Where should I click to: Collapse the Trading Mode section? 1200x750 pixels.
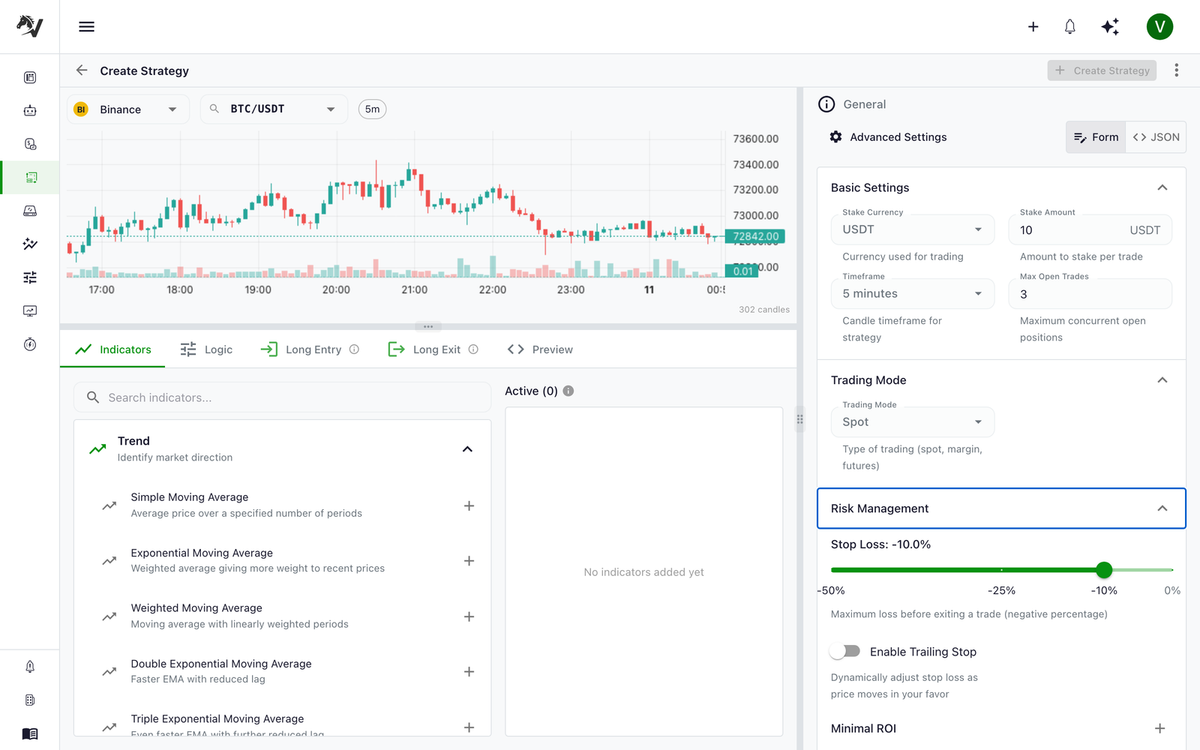coord(1162,380)
